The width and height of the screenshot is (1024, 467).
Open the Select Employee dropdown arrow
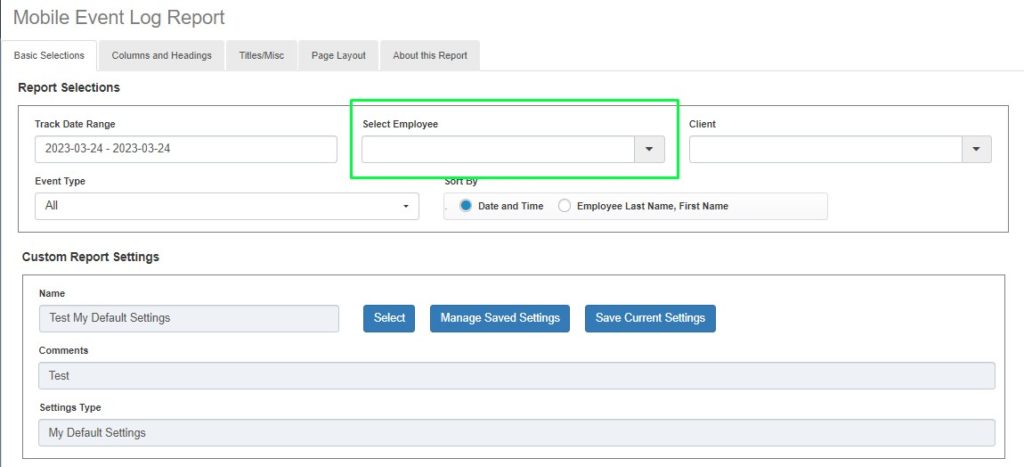tap(648, 149)
